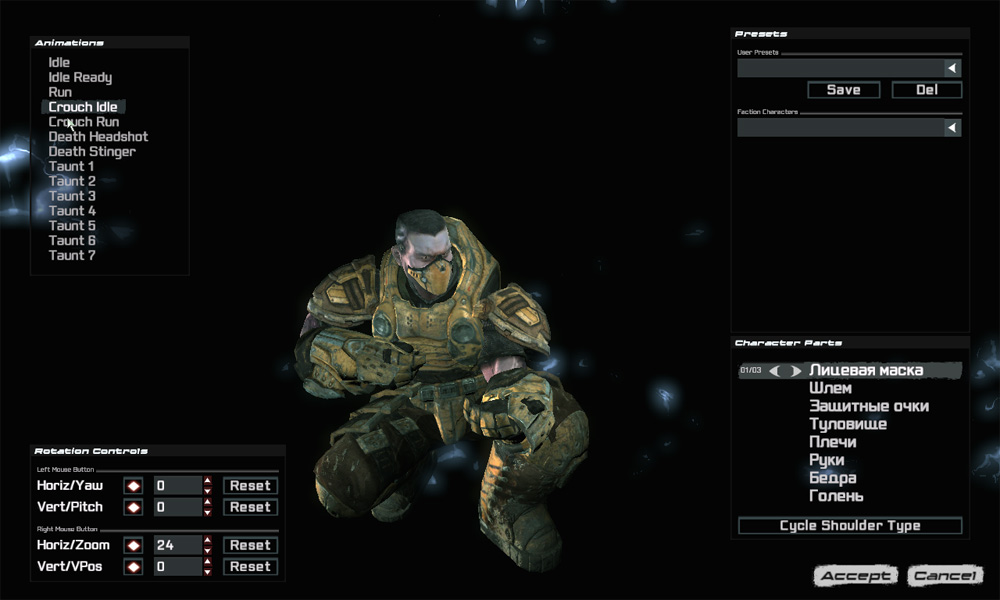Play the Taunt 5 animation

[x=72, y=226]
